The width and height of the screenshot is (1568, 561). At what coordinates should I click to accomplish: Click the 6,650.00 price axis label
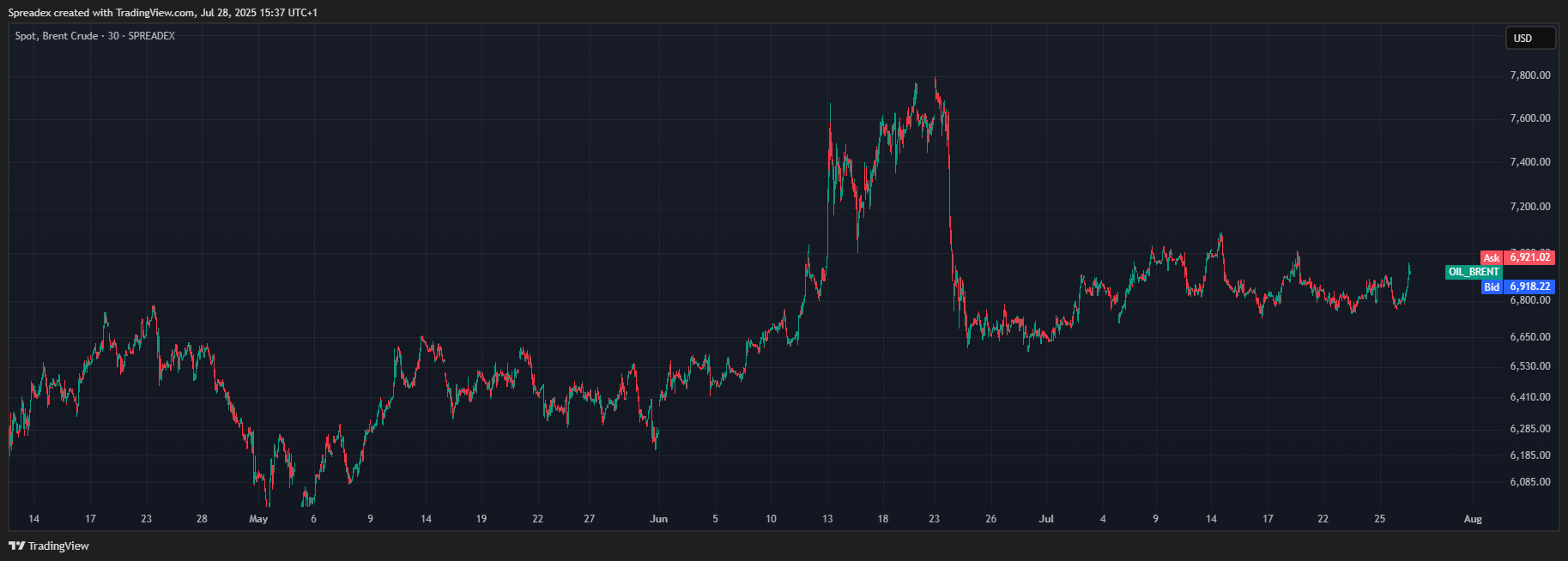click(1530, 337)
